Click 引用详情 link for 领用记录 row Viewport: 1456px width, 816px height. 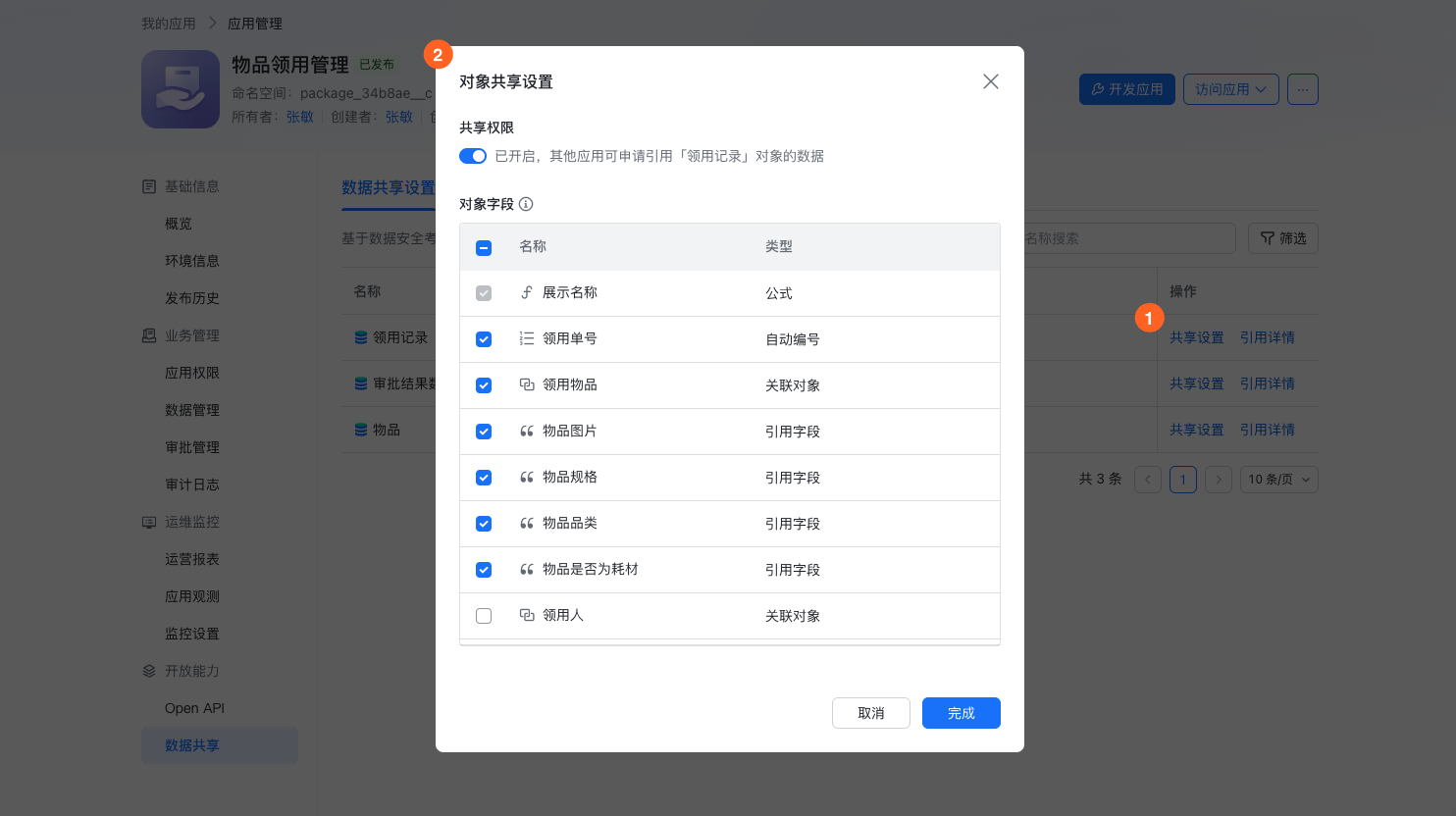(x=1268, y=337)
